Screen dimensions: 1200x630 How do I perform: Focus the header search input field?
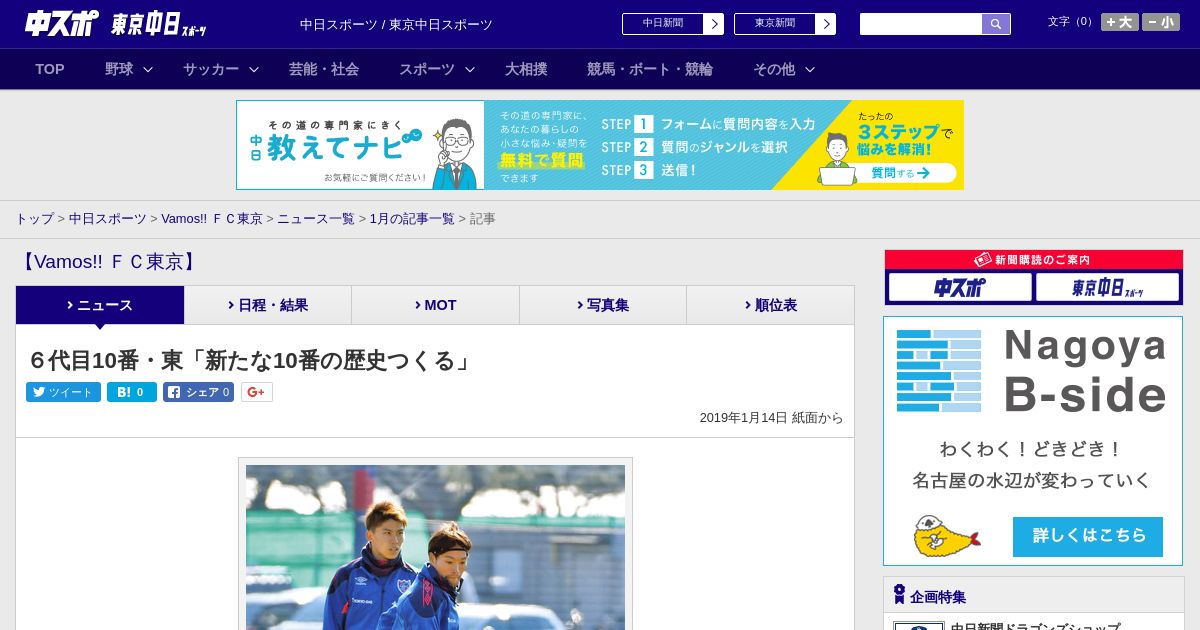[x=921, y=24]
